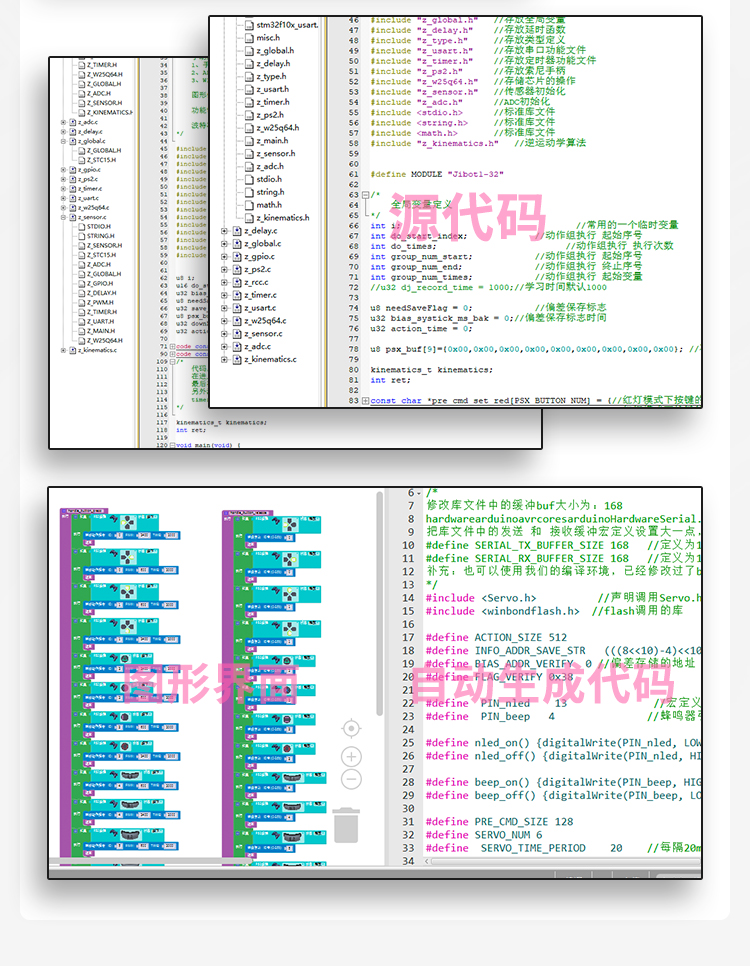
Task: Expand the z_uart.c tree node
Action: click(x=63, y=198)
